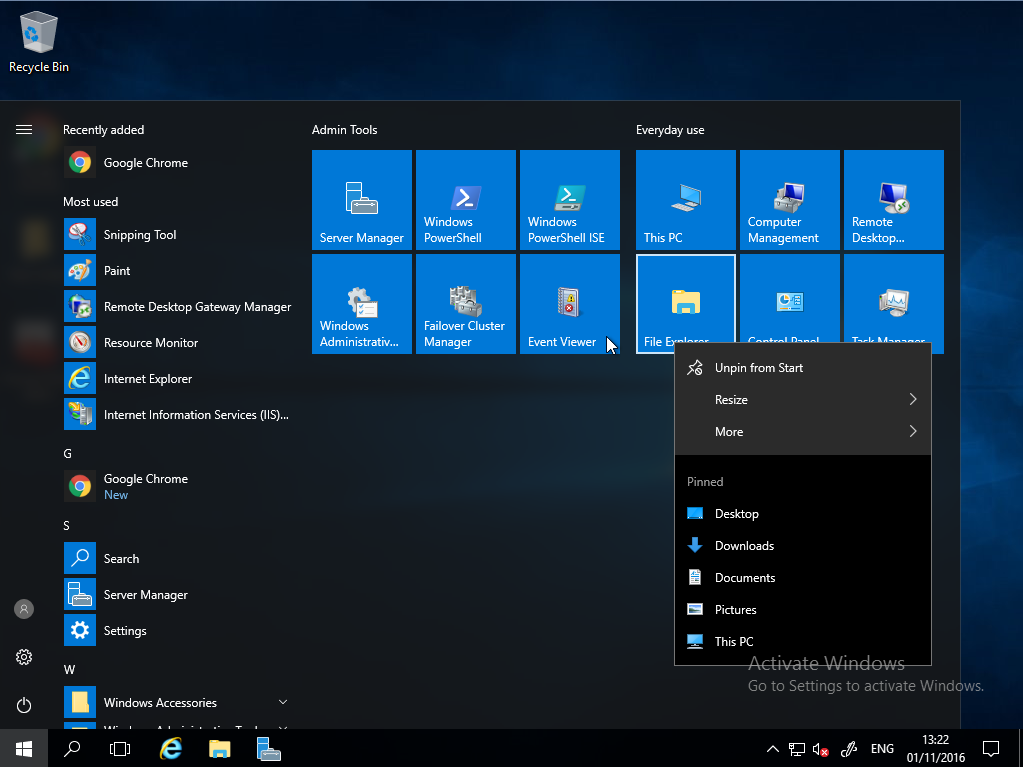Expand the Start hamburger menu

[24, 130]
